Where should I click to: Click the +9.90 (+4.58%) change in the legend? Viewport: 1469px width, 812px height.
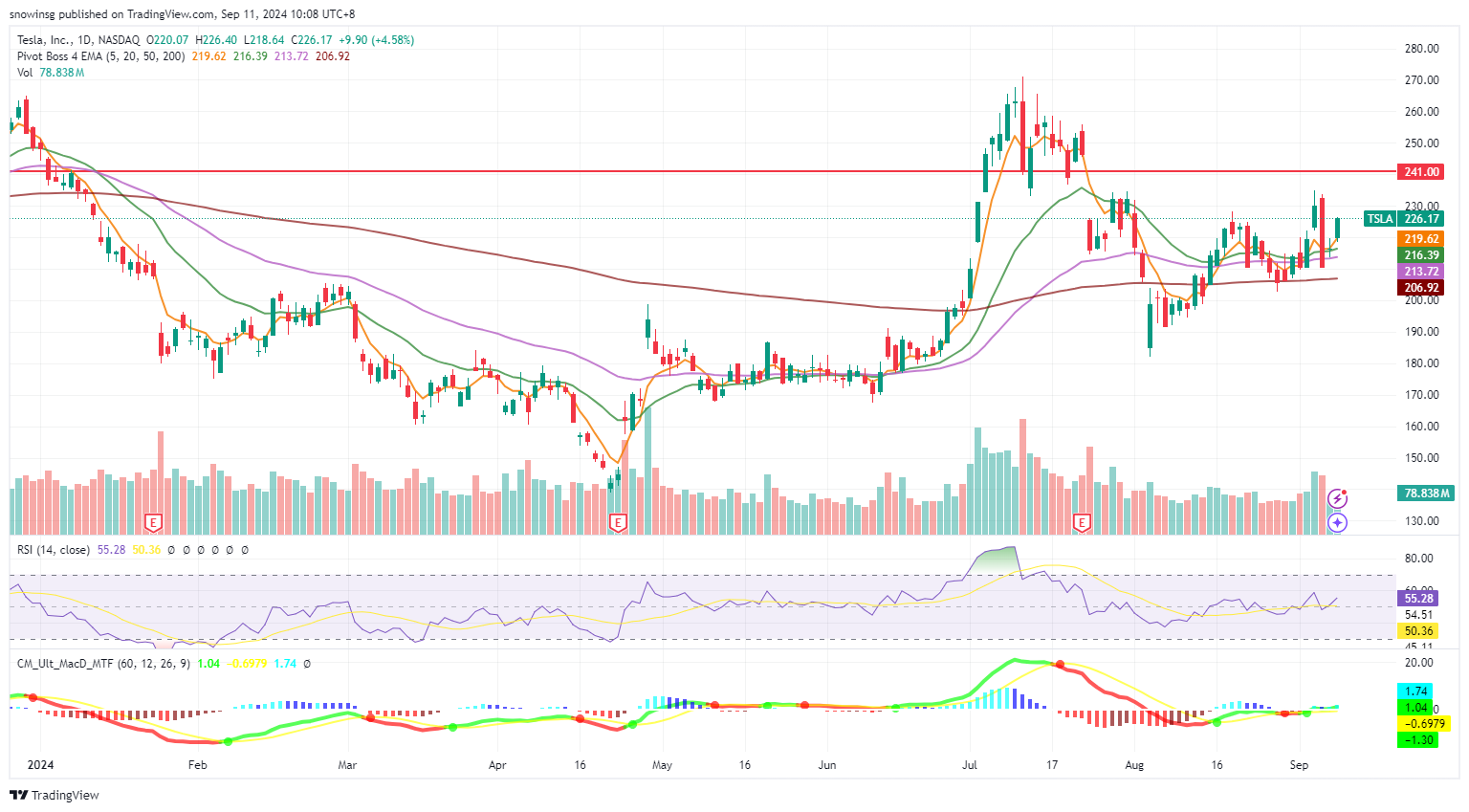pyautogui.click(x=376, y=40)
